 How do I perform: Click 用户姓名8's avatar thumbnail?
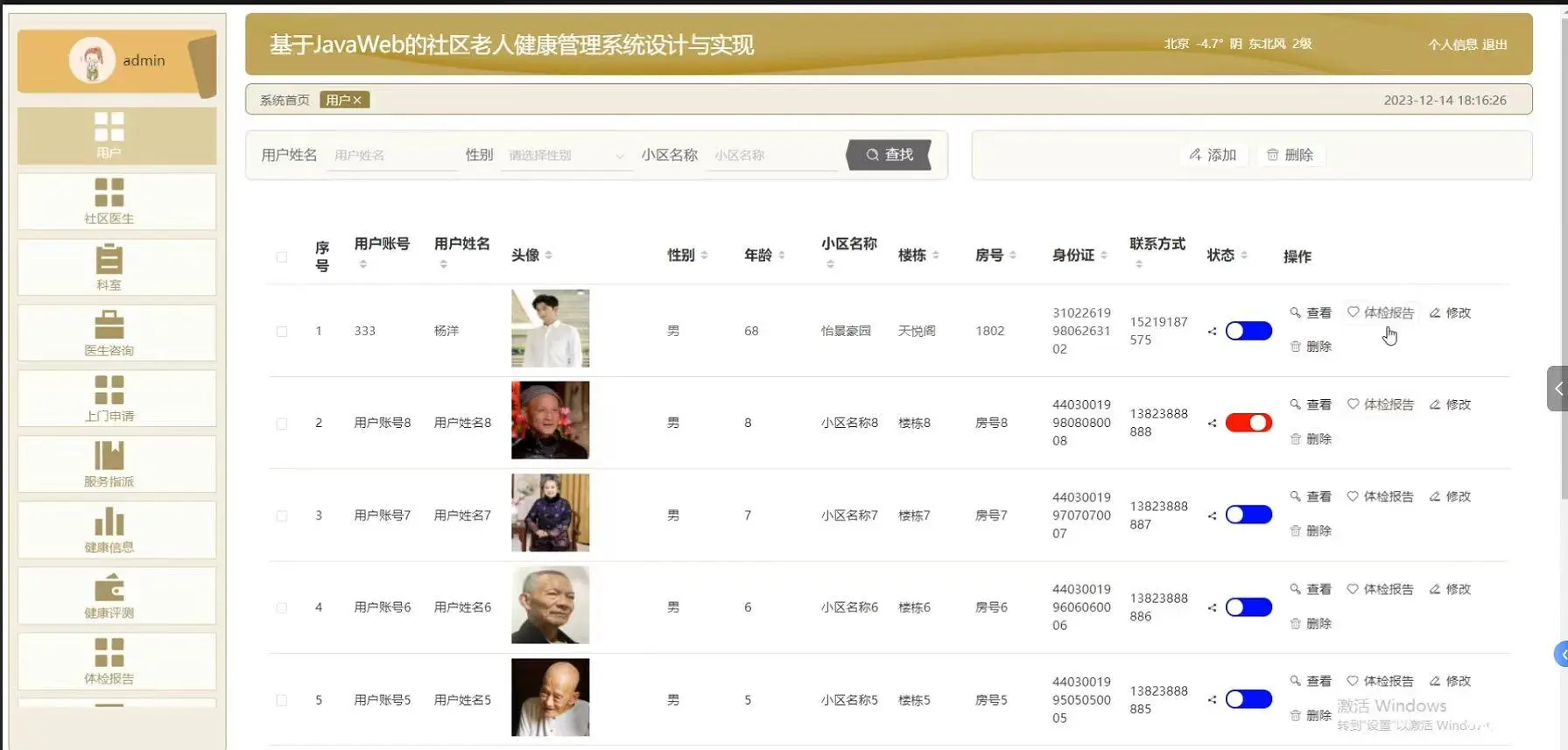tap(550, 420)
